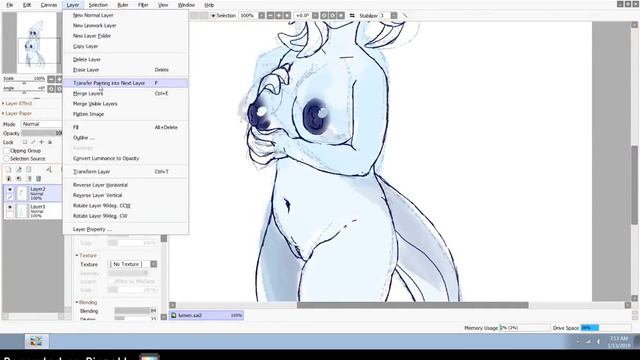This screenshot has height=360, width=640.
Task: Select Flatten Image from the menu
Action: click(x=125, y=114)
